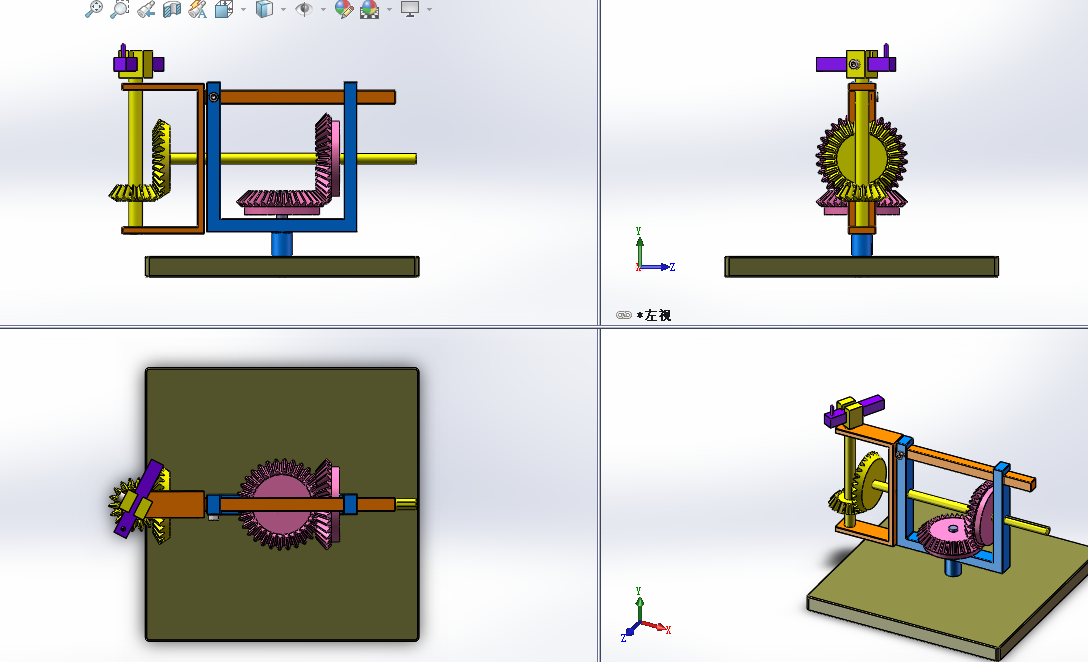This screenshot has height=662, width=1088.
Task: Return to the Previous View
Action: click(146, 9)
